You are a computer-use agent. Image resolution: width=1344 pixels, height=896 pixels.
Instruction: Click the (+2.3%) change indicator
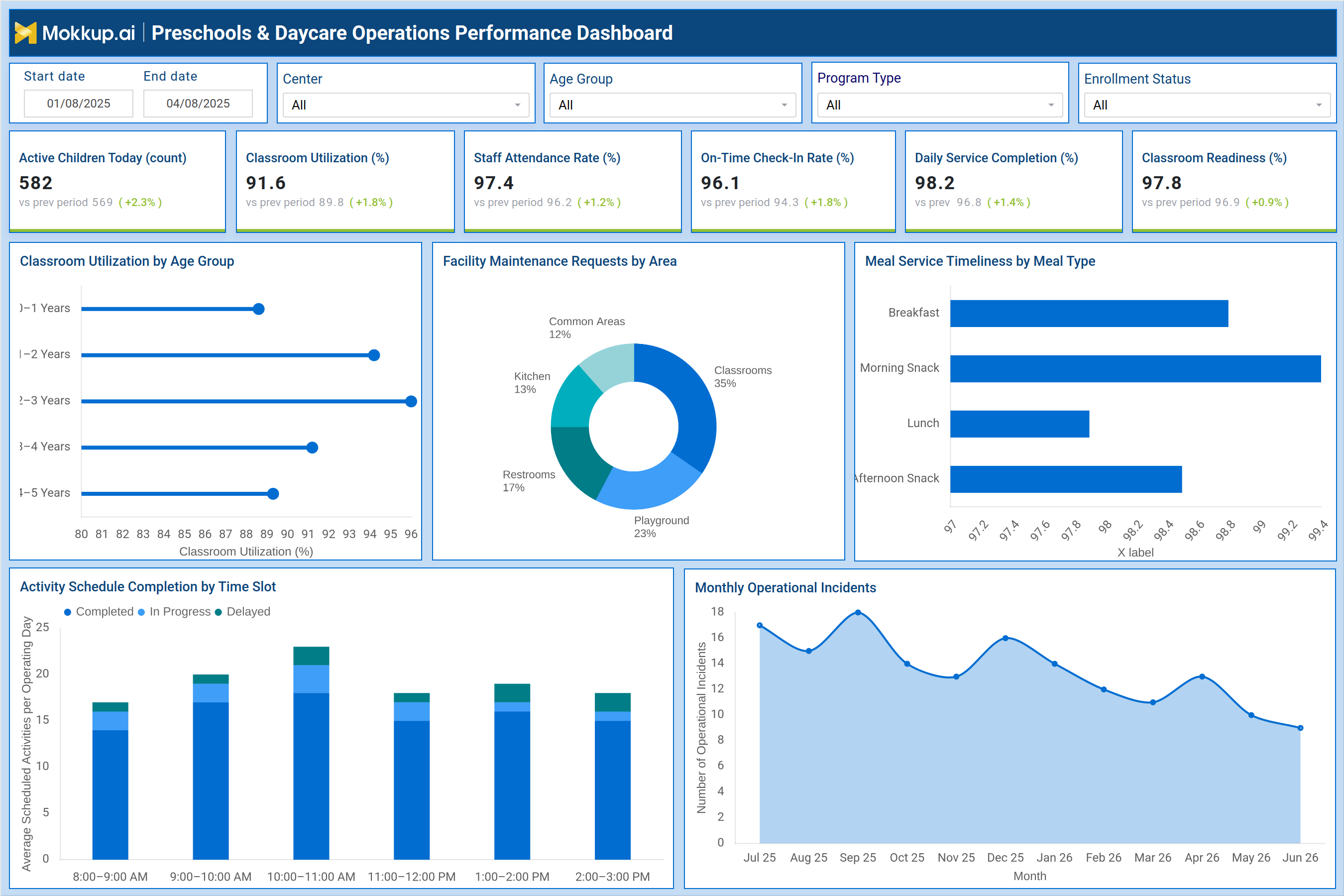140,202
